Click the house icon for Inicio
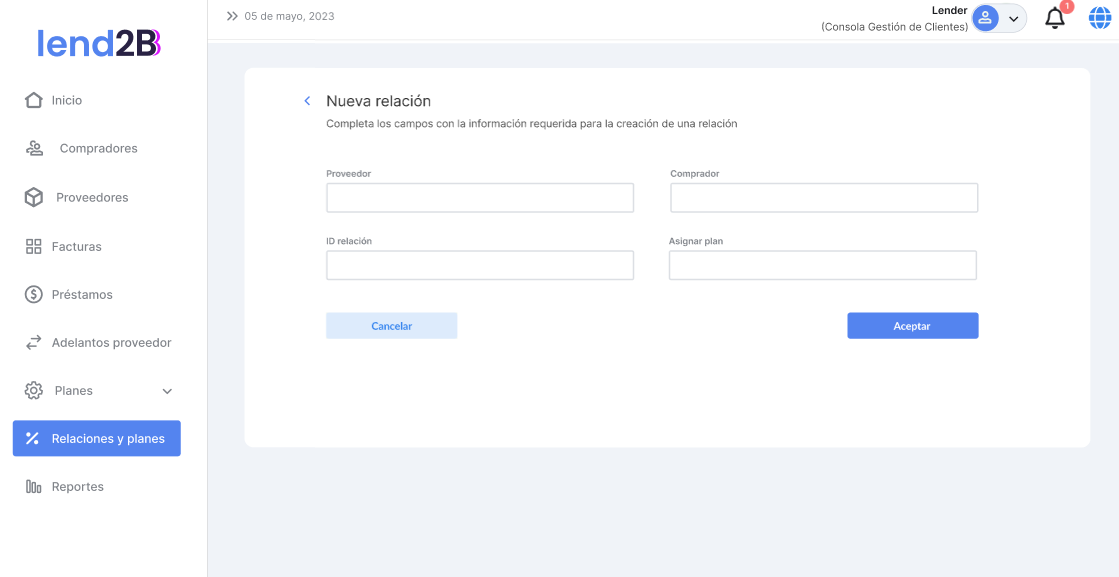Viewport: 1119px width, 577px height. [34, 100]
